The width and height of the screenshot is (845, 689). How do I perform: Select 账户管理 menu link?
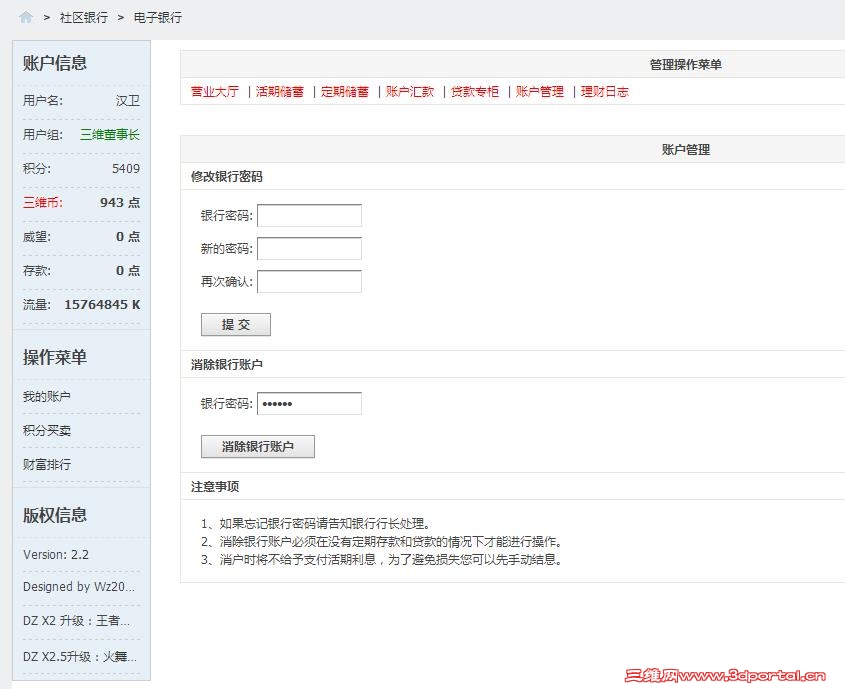(539, 92)
